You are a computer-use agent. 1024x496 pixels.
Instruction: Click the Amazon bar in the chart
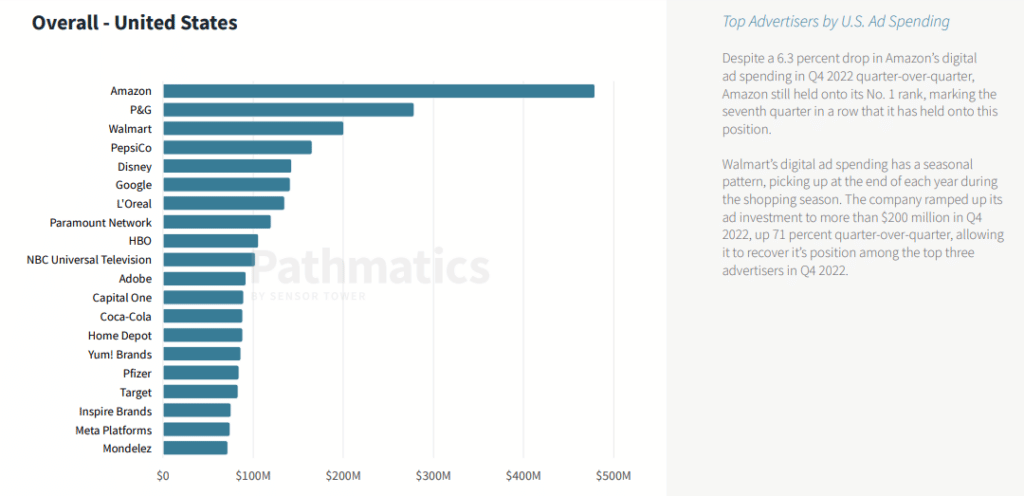[x=378, y=91]
